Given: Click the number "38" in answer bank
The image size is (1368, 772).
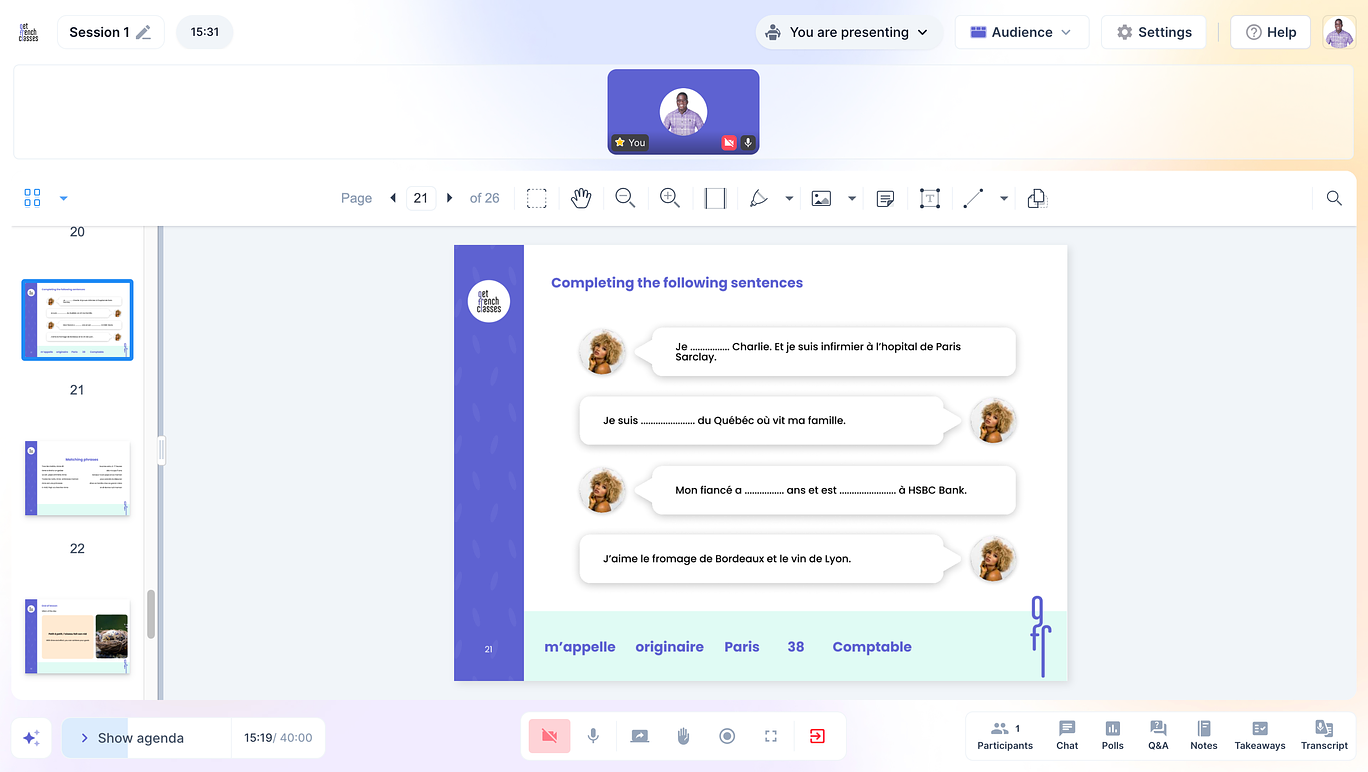Looking at the screenshot, I should [796, 647].
